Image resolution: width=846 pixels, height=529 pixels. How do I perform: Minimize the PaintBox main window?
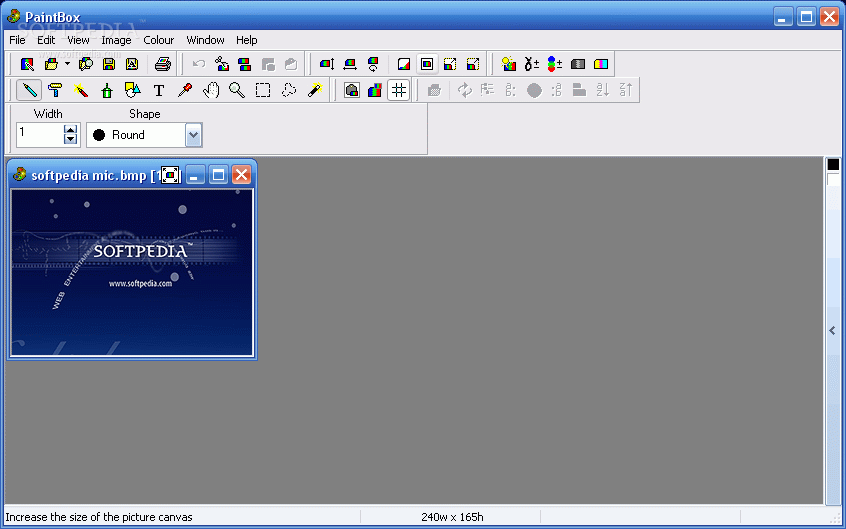[x=783, y=16]
